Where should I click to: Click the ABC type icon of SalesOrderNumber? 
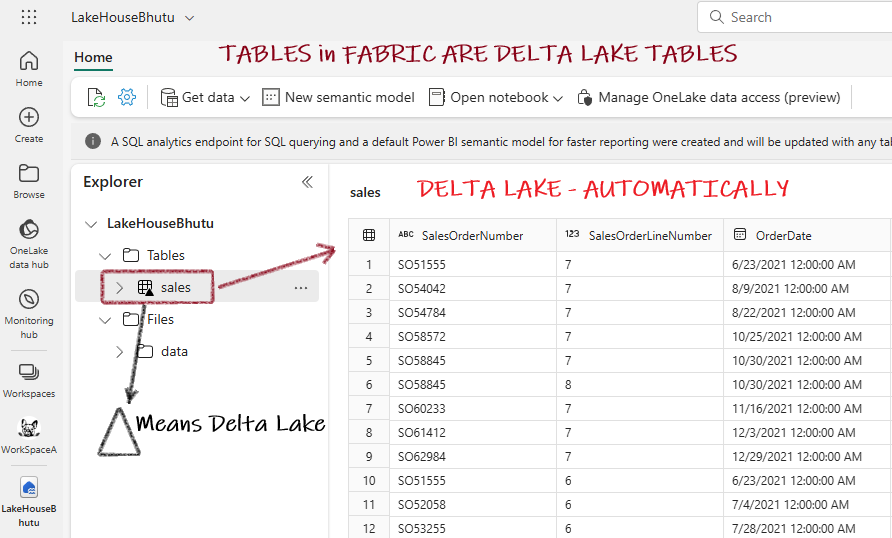click(x=406, y=234)
